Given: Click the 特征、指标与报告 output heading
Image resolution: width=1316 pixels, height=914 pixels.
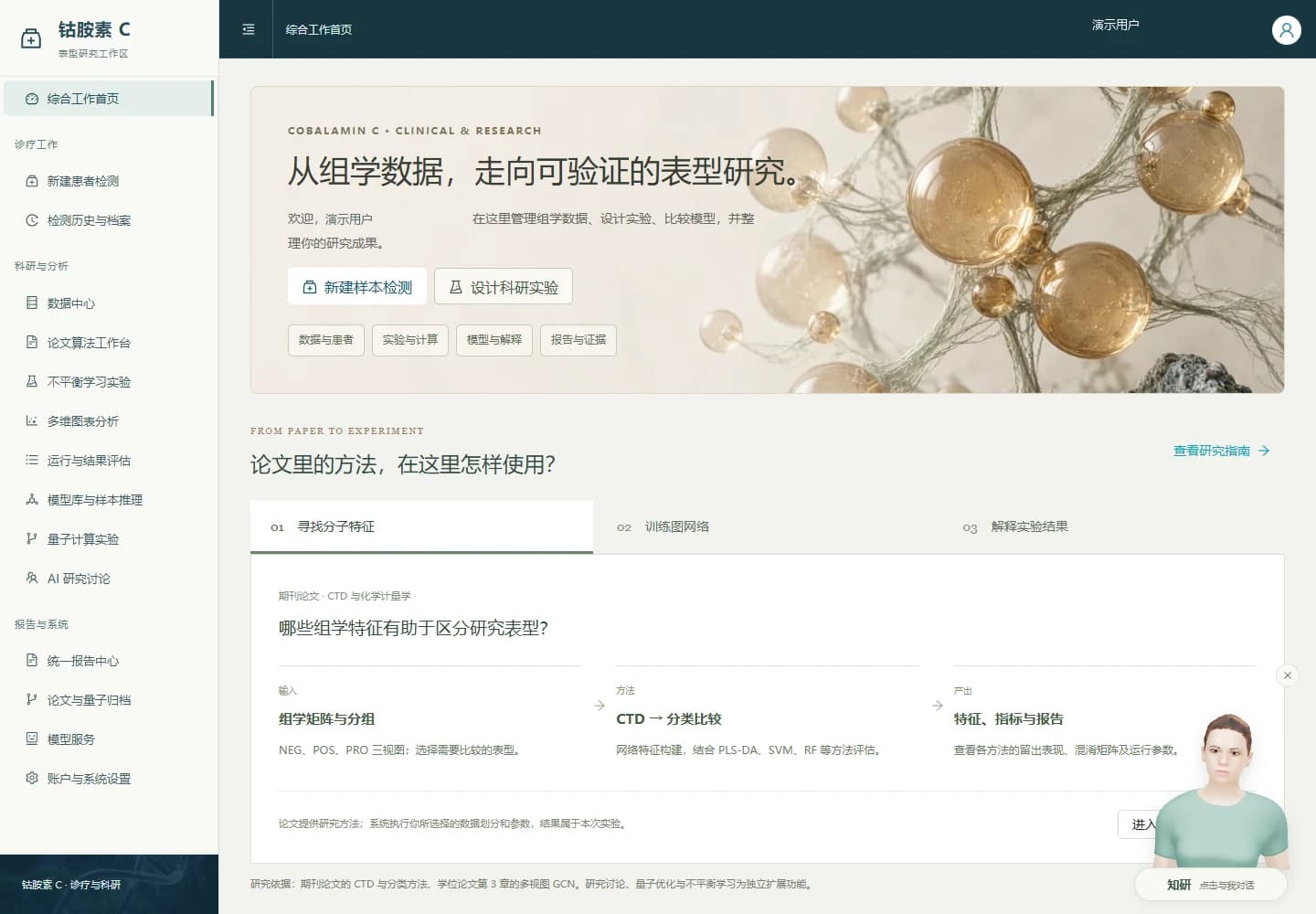Looking at the screenshot, I should [1009, 718].
